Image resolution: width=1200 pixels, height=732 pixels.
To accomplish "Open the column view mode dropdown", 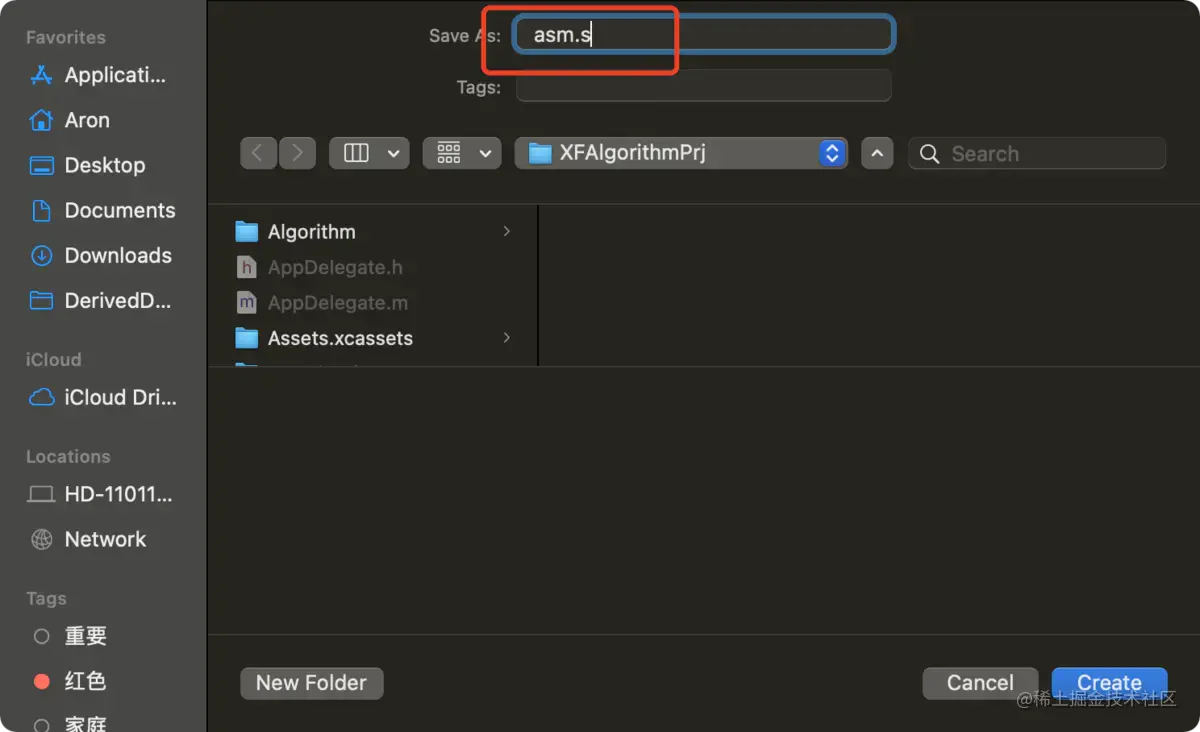I will click(369, 153).
